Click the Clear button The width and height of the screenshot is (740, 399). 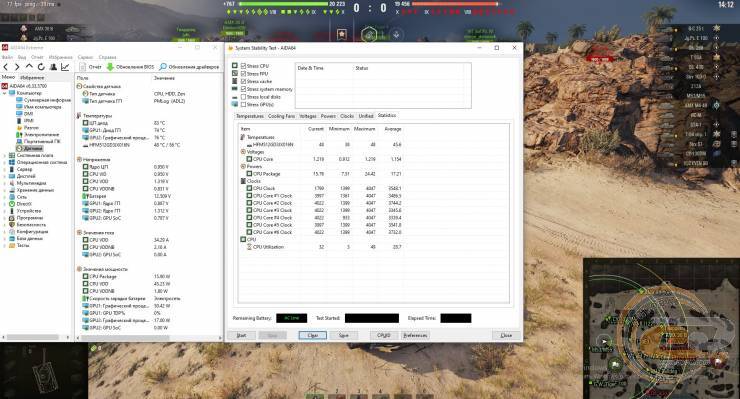coord(312,335)
